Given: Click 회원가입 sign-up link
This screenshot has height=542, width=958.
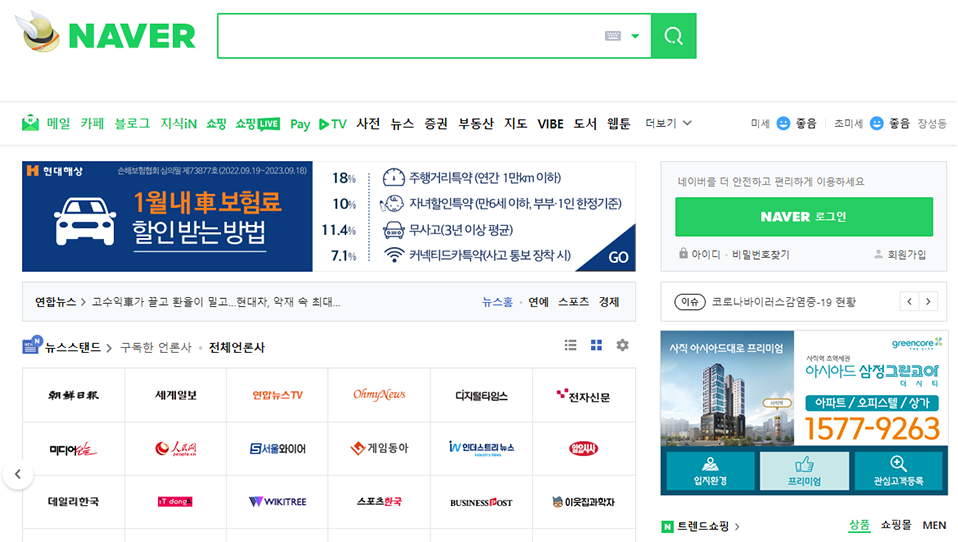Looking at the screenshot, I should [901, 254].
